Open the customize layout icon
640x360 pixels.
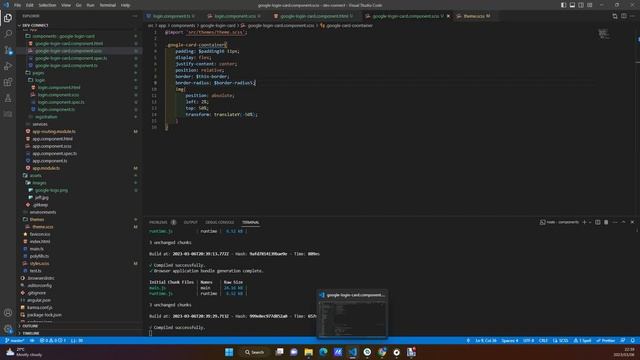(x=590, y=5)
